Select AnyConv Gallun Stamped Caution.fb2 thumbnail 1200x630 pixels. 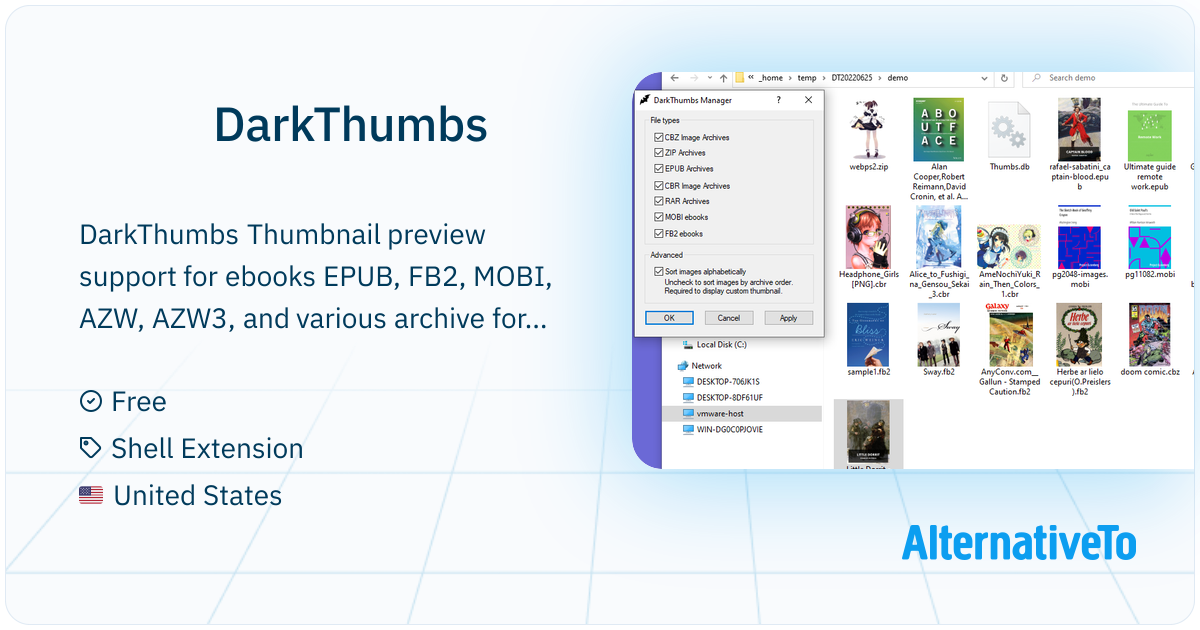click(1009, 335)
